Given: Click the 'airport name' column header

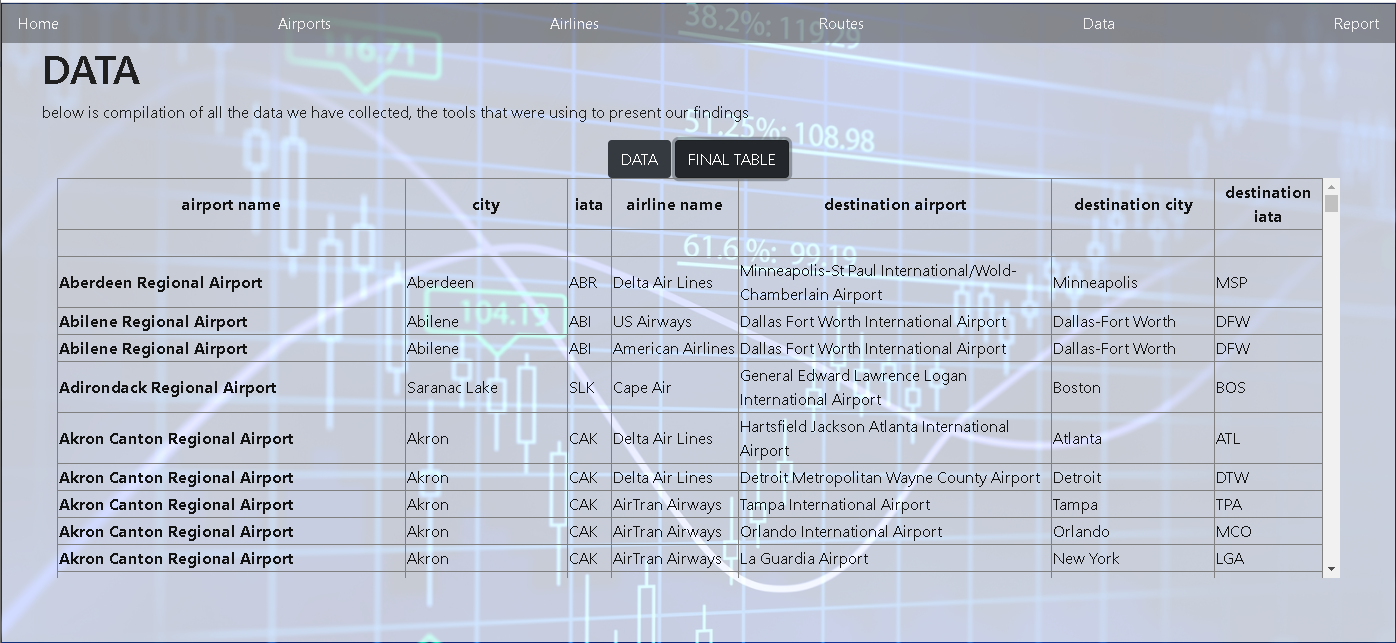Looking at the screenshot, I should tap(231, 204).
